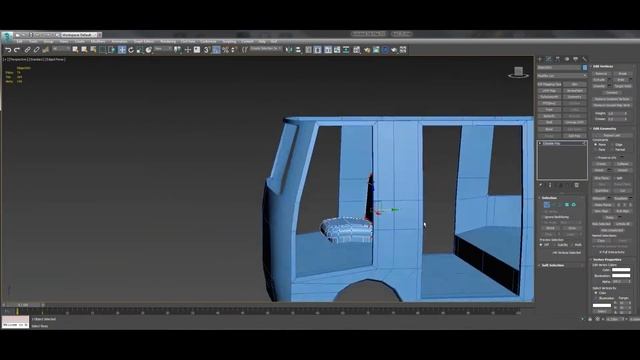Toggle the Pin Stack icon

[x=541, y=185]
